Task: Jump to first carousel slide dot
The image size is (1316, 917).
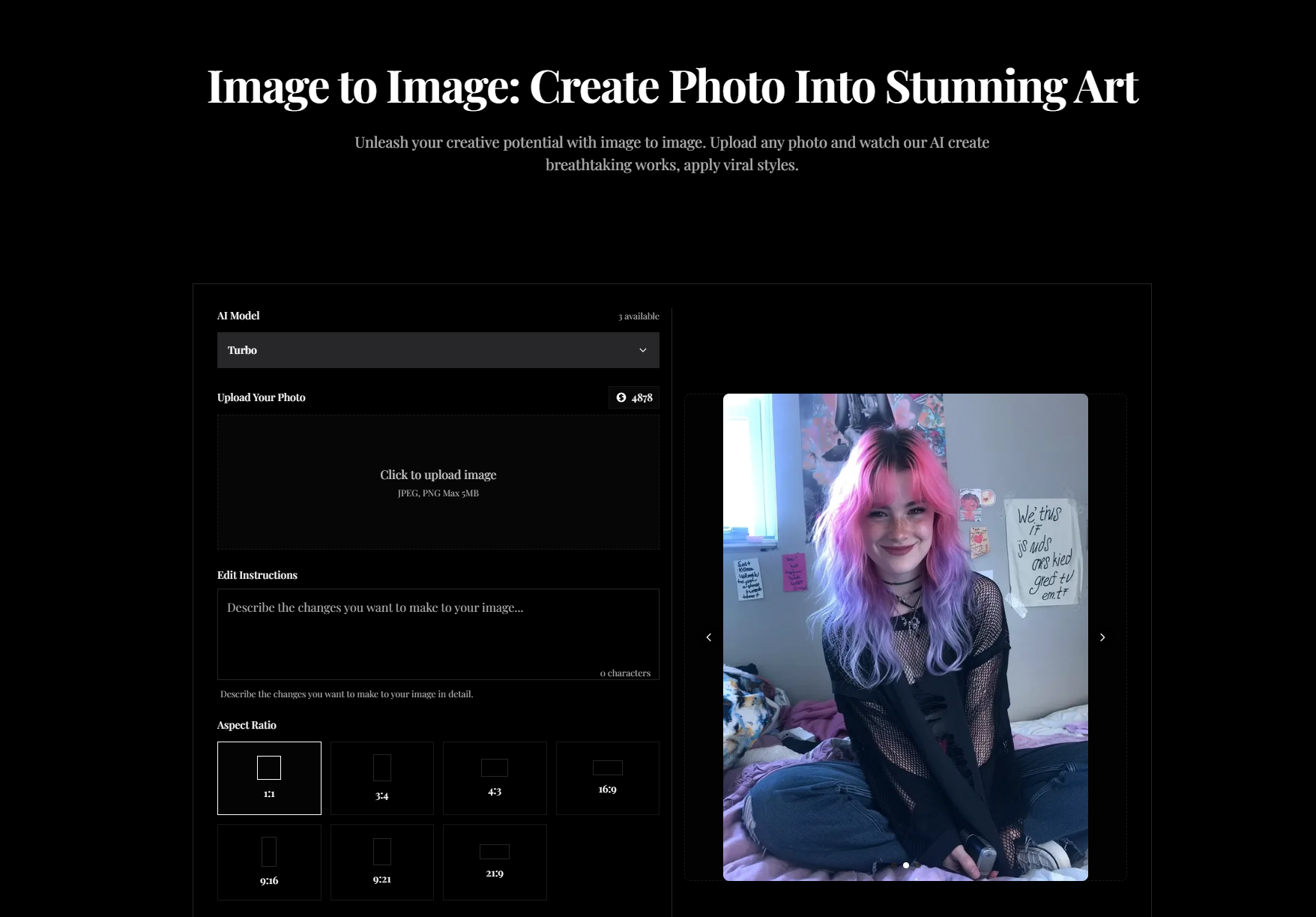Action: [896, 865]
